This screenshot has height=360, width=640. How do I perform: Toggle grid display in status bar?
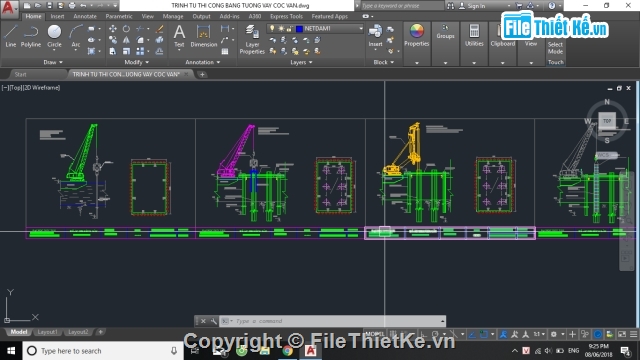click(393, 334)
